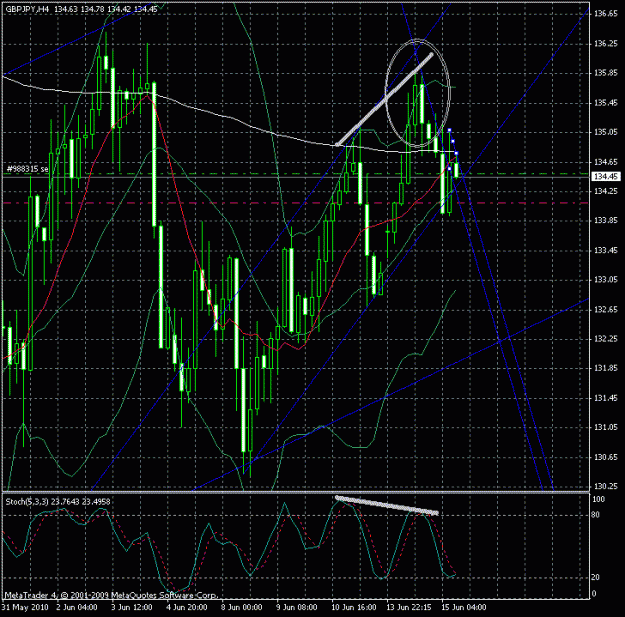Click the 131.45 price axis label

pyautogui.click(x=605, y=398)
